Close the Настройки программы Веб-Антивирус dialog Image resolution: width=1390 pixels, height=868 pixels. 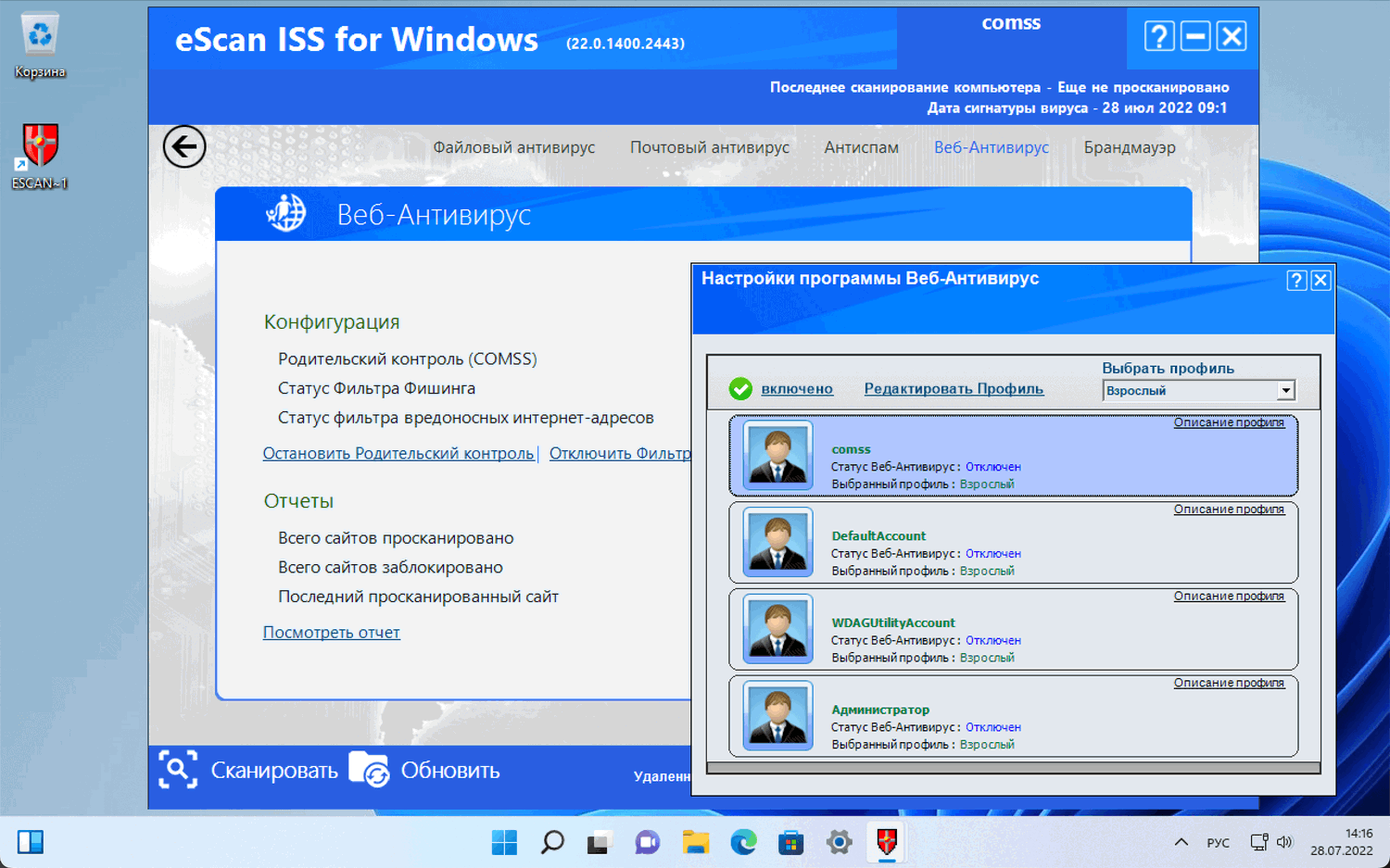1321,281
